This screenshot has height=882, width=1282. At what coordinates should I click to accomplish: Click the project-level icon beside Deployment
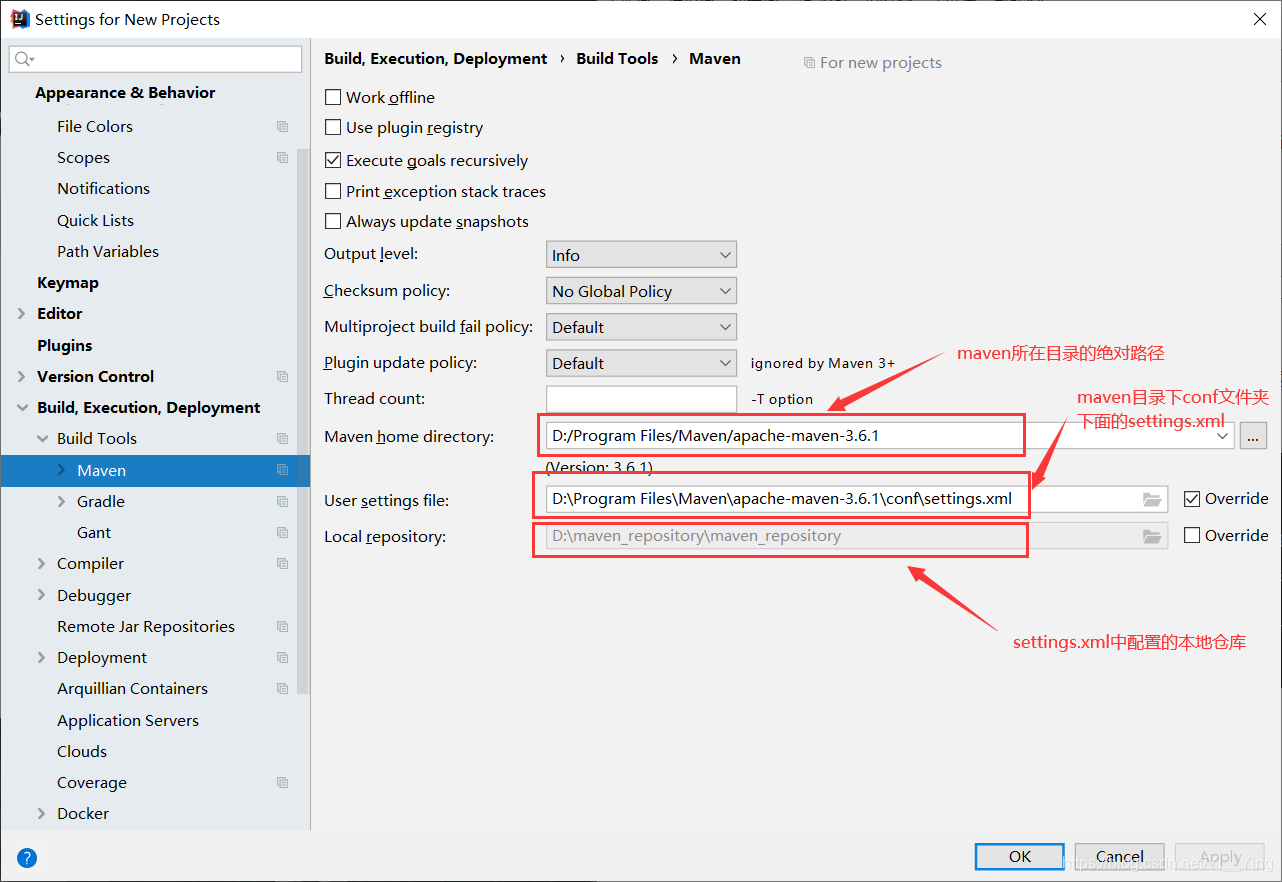click(283, 658)
